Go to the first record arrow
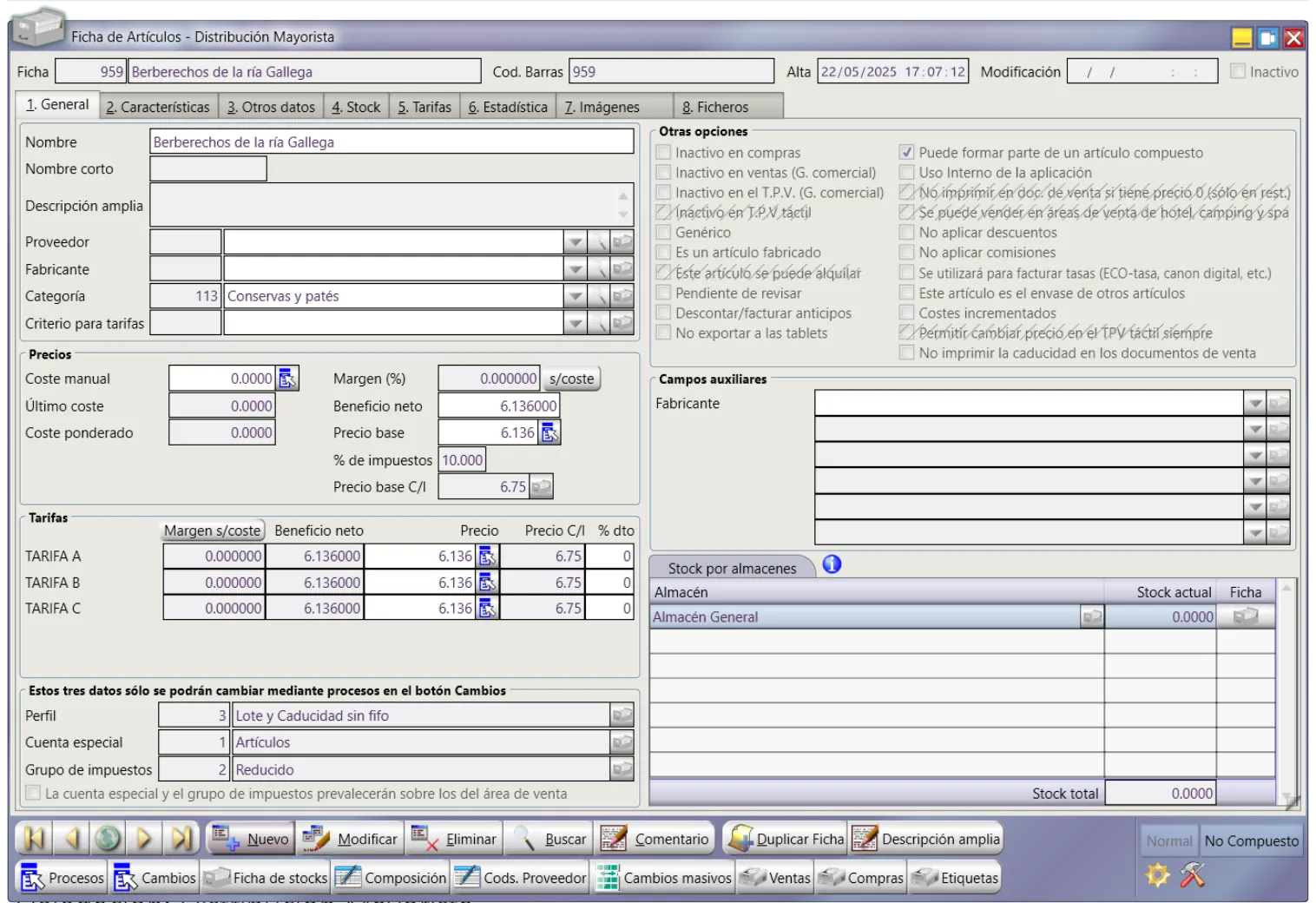 [34, 838]
